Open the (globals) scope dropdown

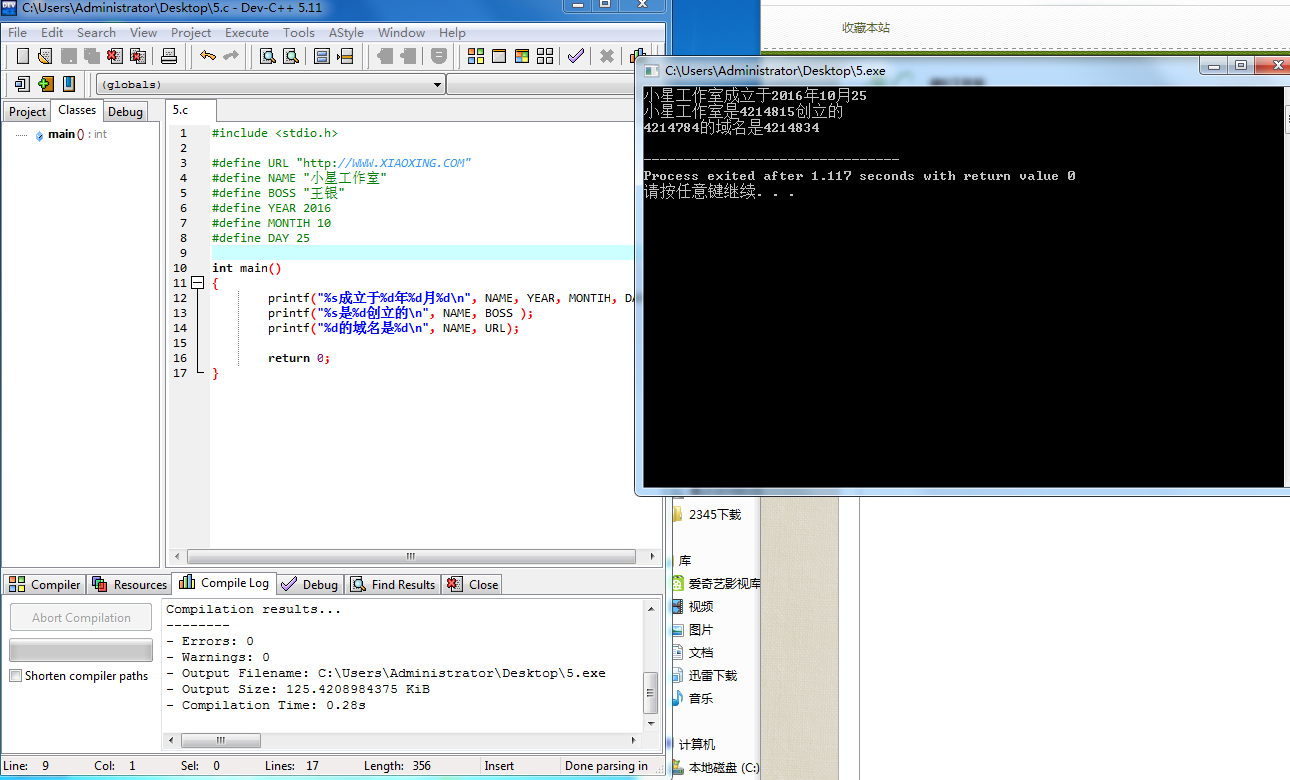point(270,85)
